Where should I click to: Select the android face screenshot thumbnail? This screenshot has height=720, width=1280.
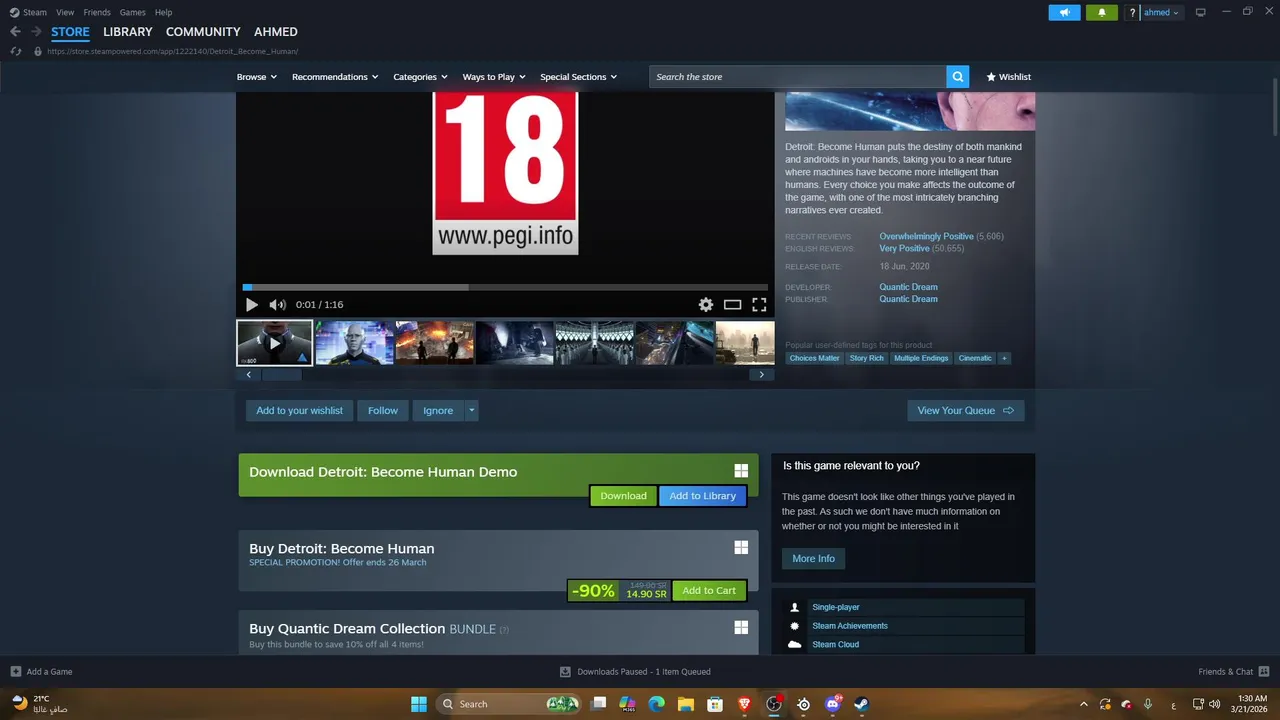click(354, 343)
